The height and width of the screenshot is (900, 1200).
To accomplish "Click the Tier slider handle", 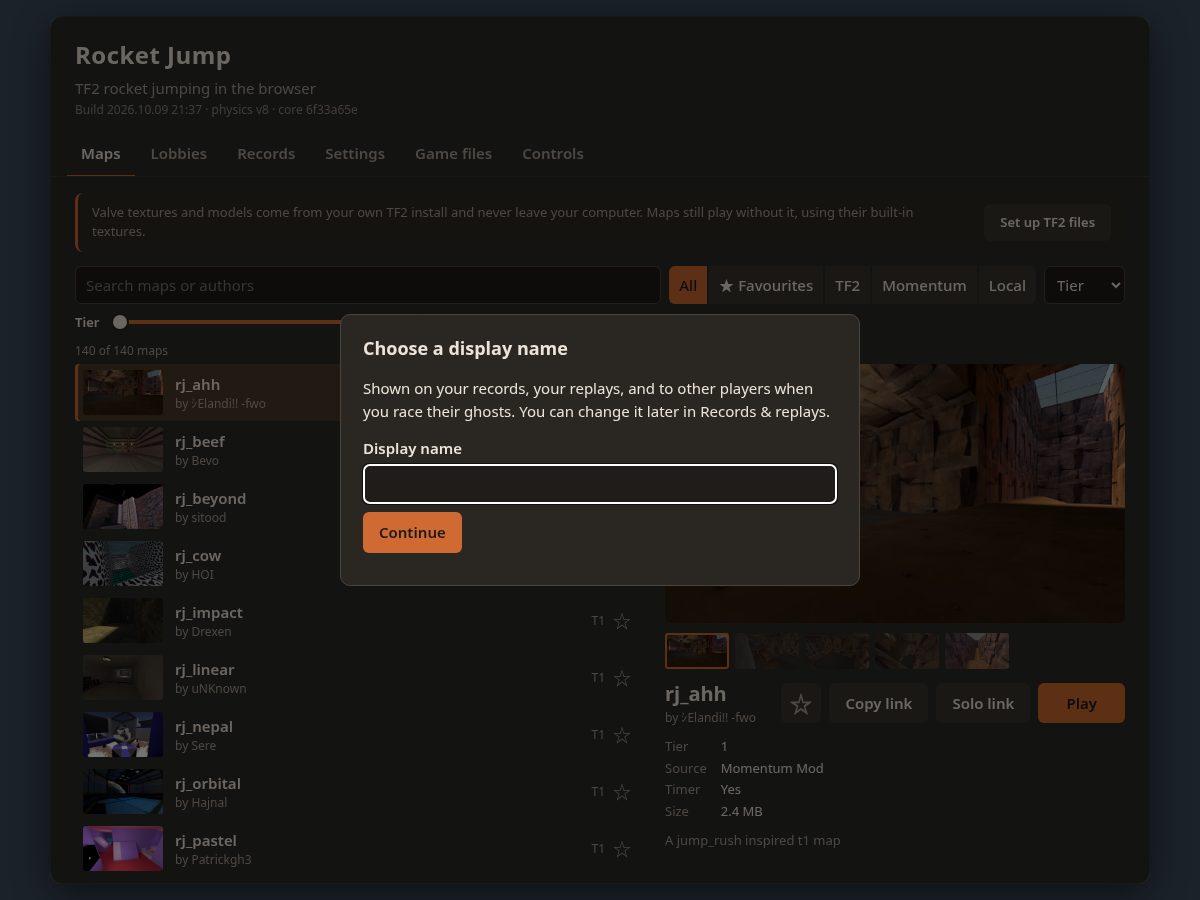I will (x=120, y=322).
